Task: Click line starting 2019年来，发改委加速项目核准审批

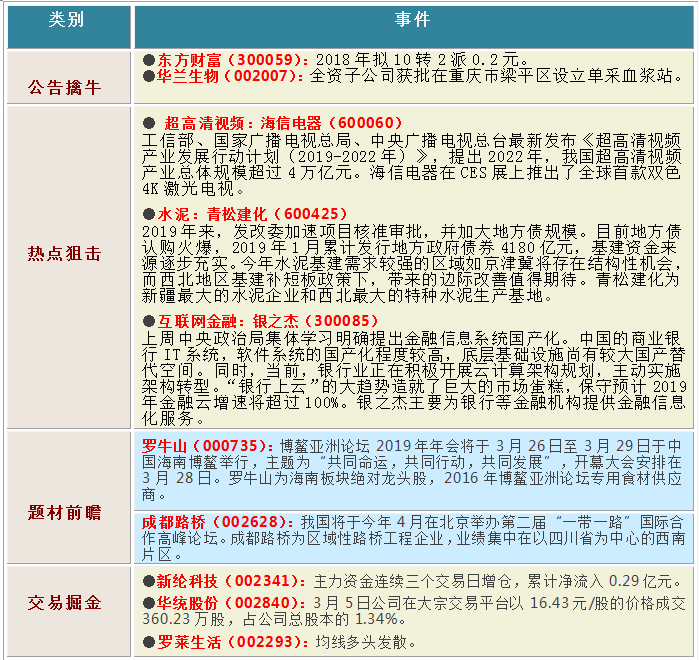Action: [x=411, y=232]
